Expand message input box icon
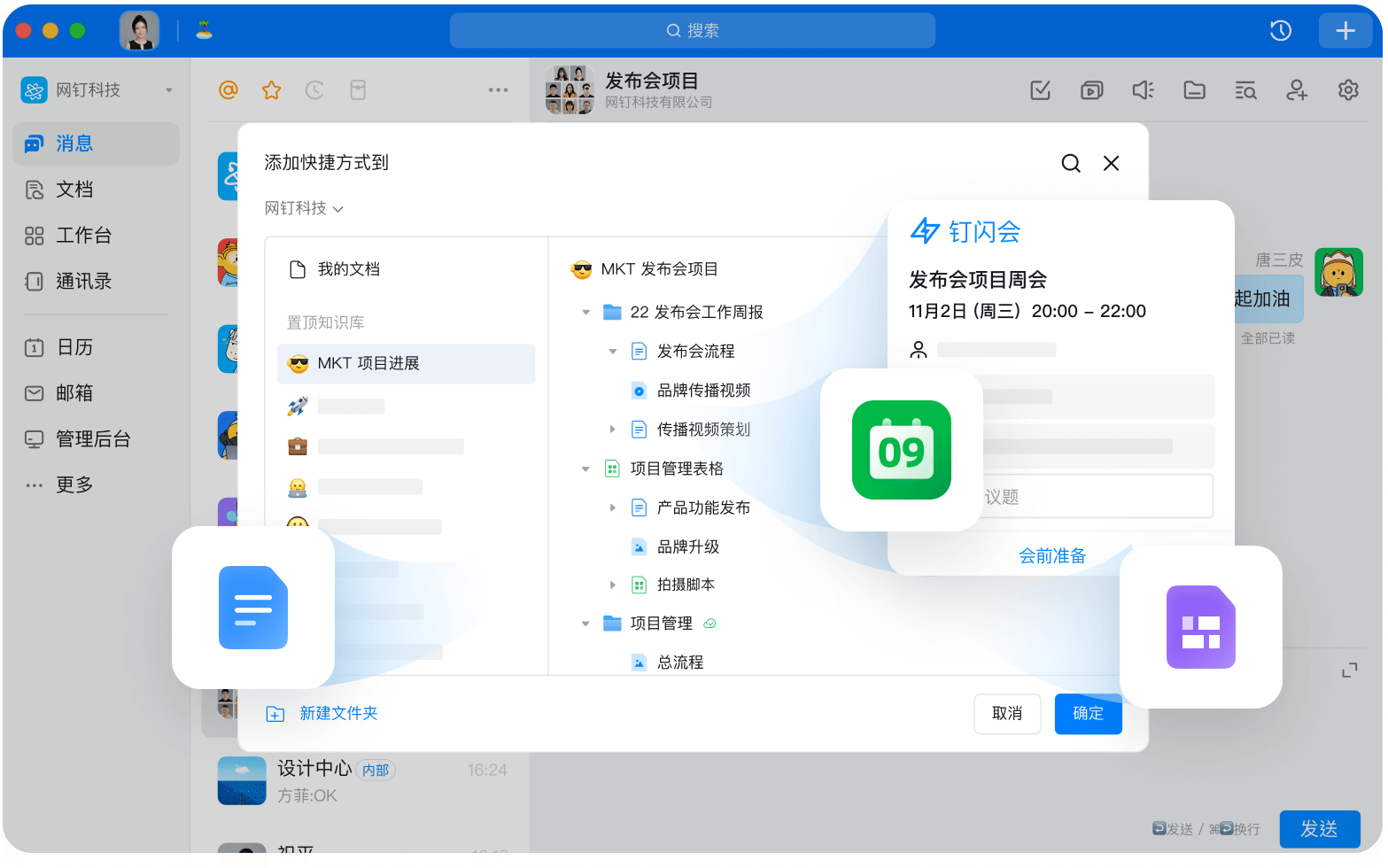The image size is (1388, 868). pos(1349,670)
